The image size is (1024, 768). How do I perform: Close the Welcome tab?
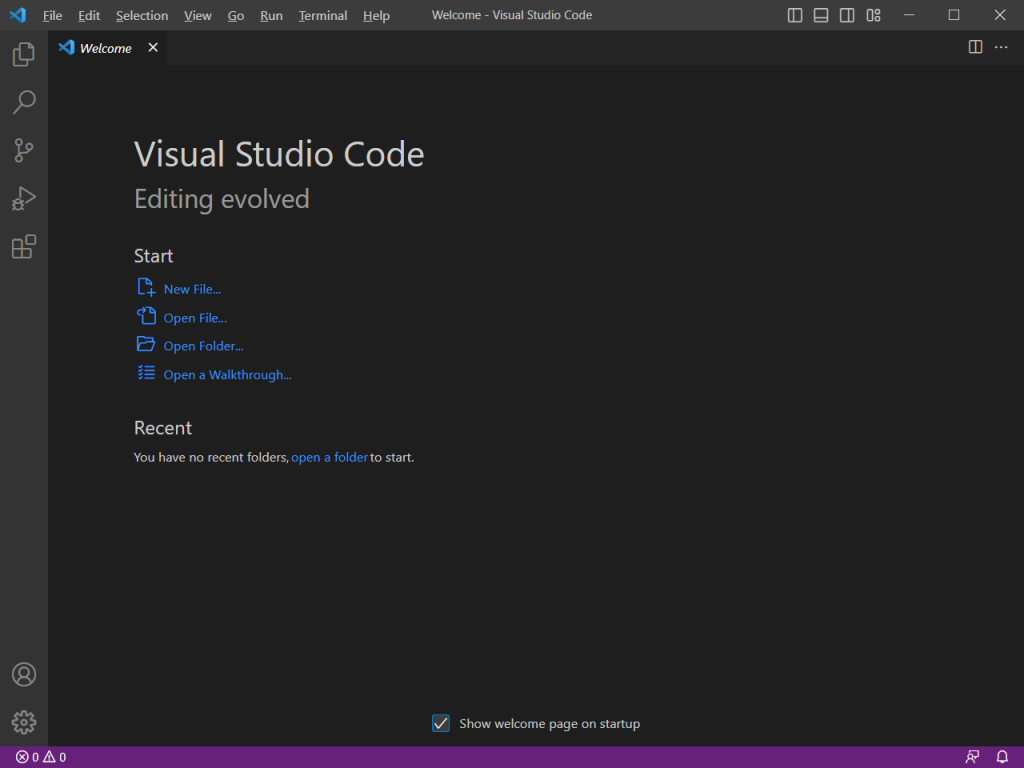[153, 47]
